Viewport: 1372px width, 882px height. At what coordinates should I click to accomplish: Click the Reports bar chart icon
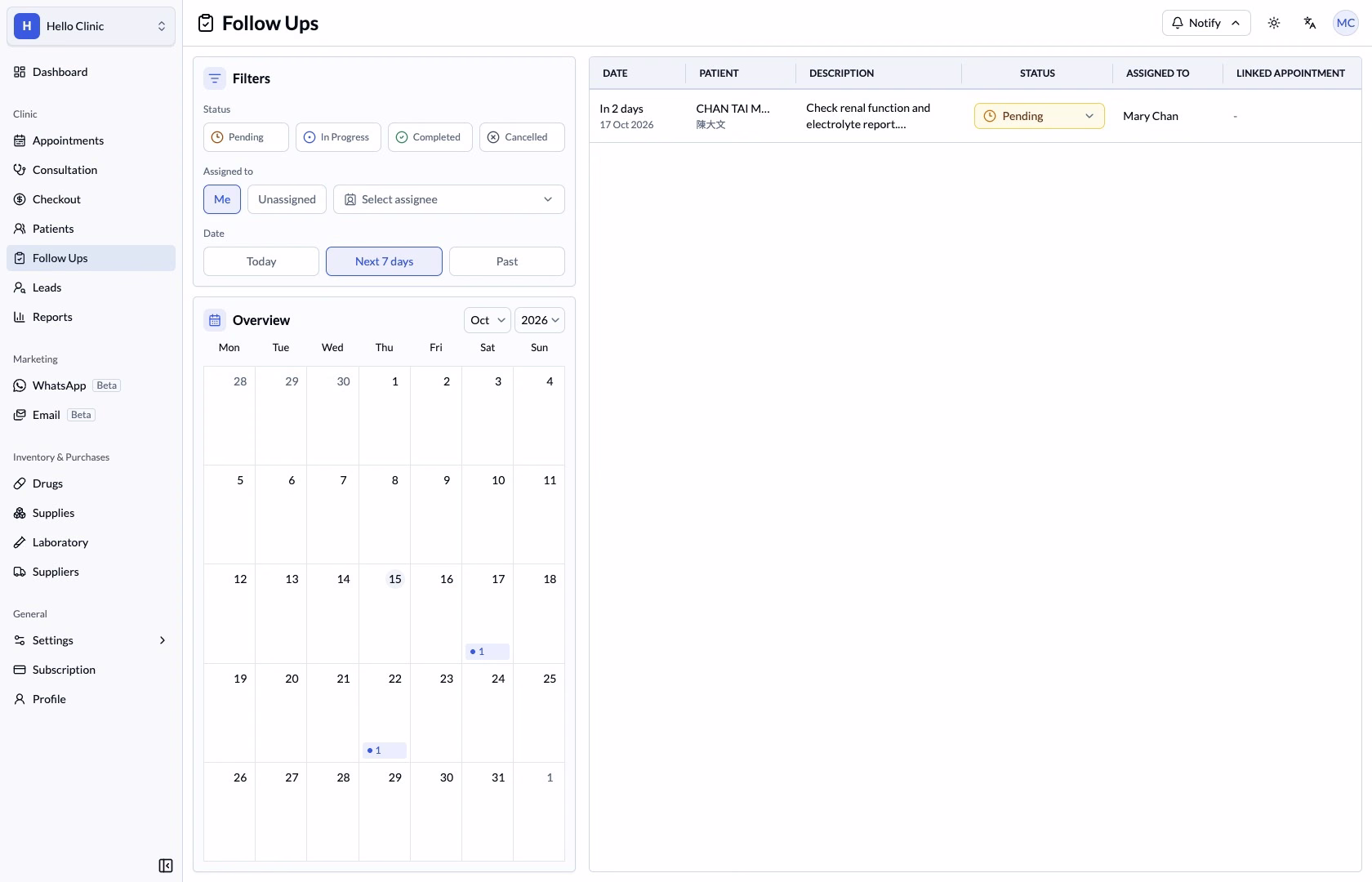coord(20,317)
